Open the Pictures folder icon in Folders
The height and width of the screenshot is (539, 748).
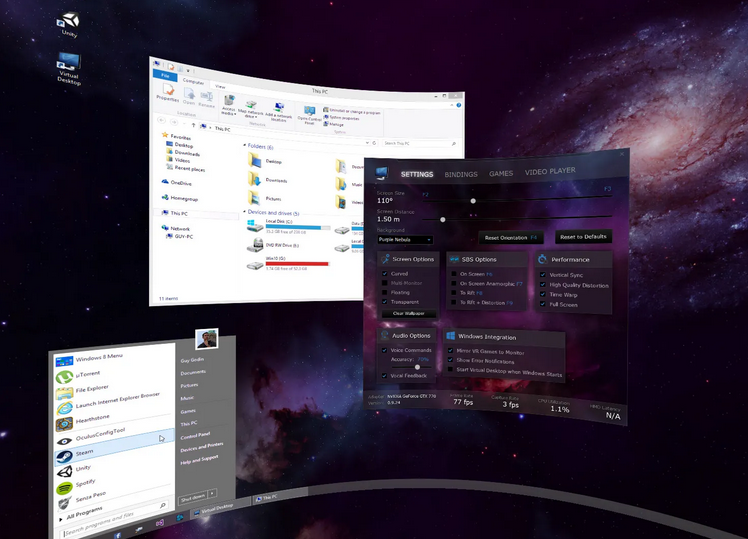point(254,197)
